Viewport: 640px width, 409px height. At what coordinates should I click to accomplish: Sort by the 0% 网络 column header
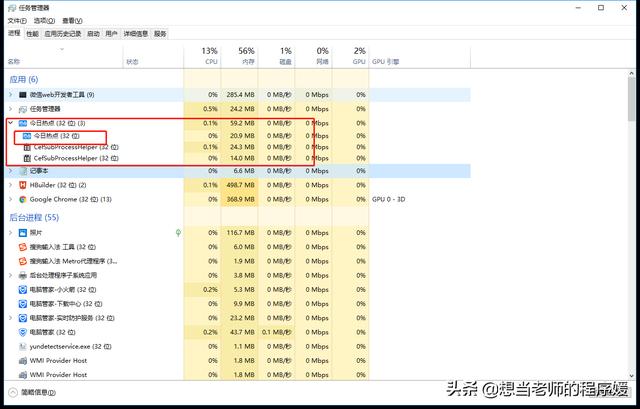[313, 57]
